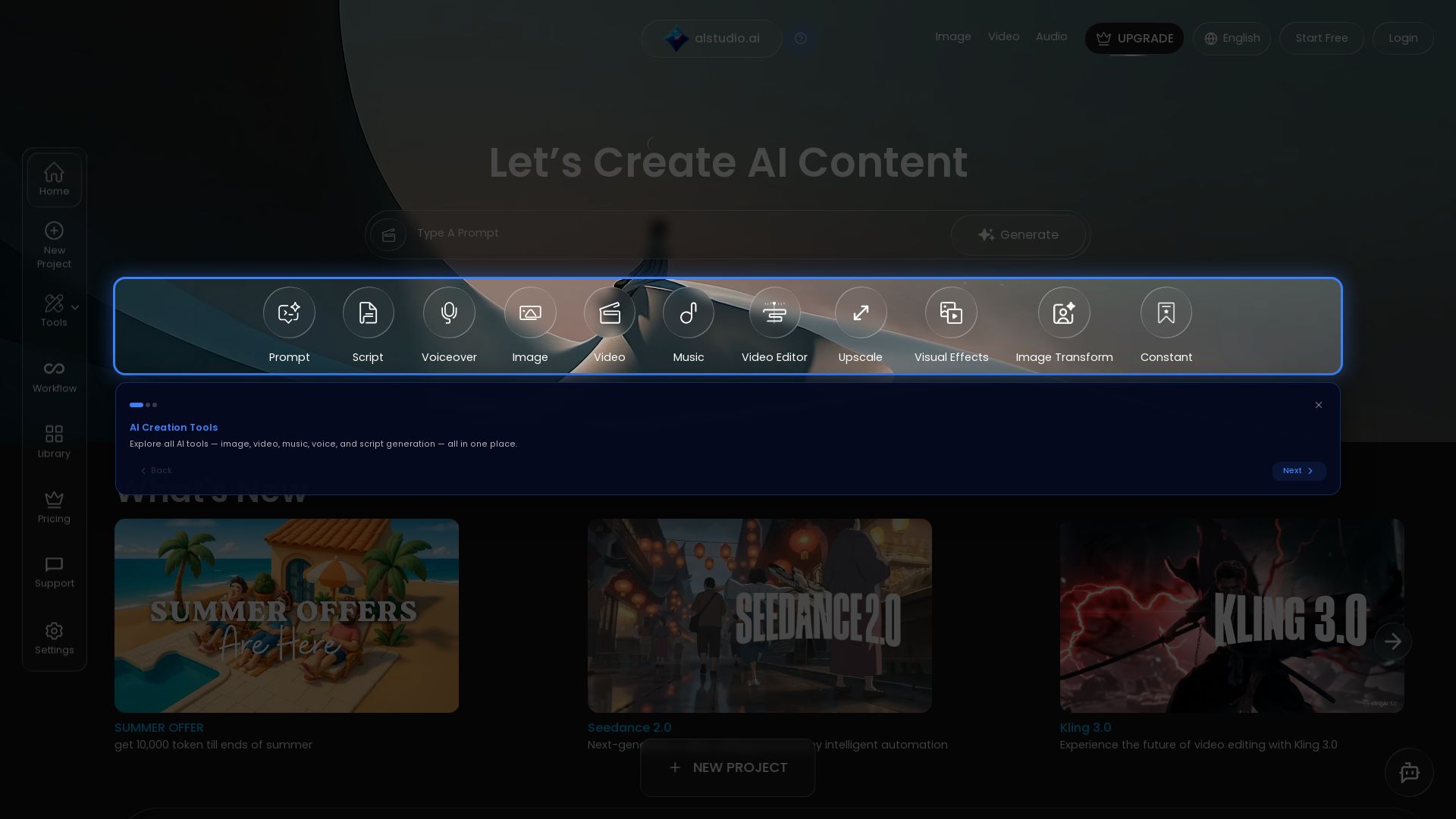Screen dimensions: 1456x819
Task: Open the Audio top menu
Action: [1051, 36]
